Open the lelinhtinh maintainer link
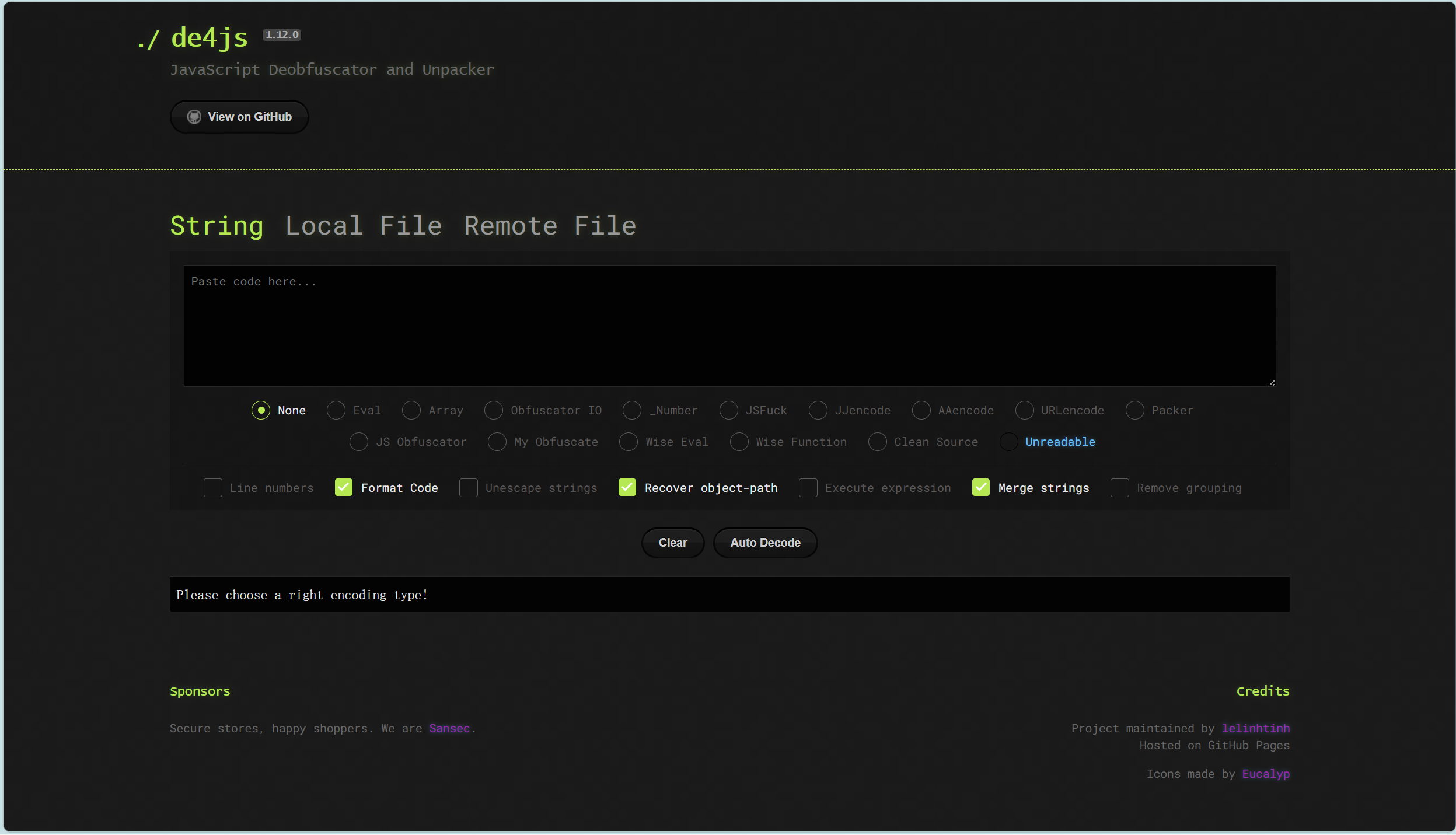This screenshot has width=1456, height=835. [x=1256, y=728]
